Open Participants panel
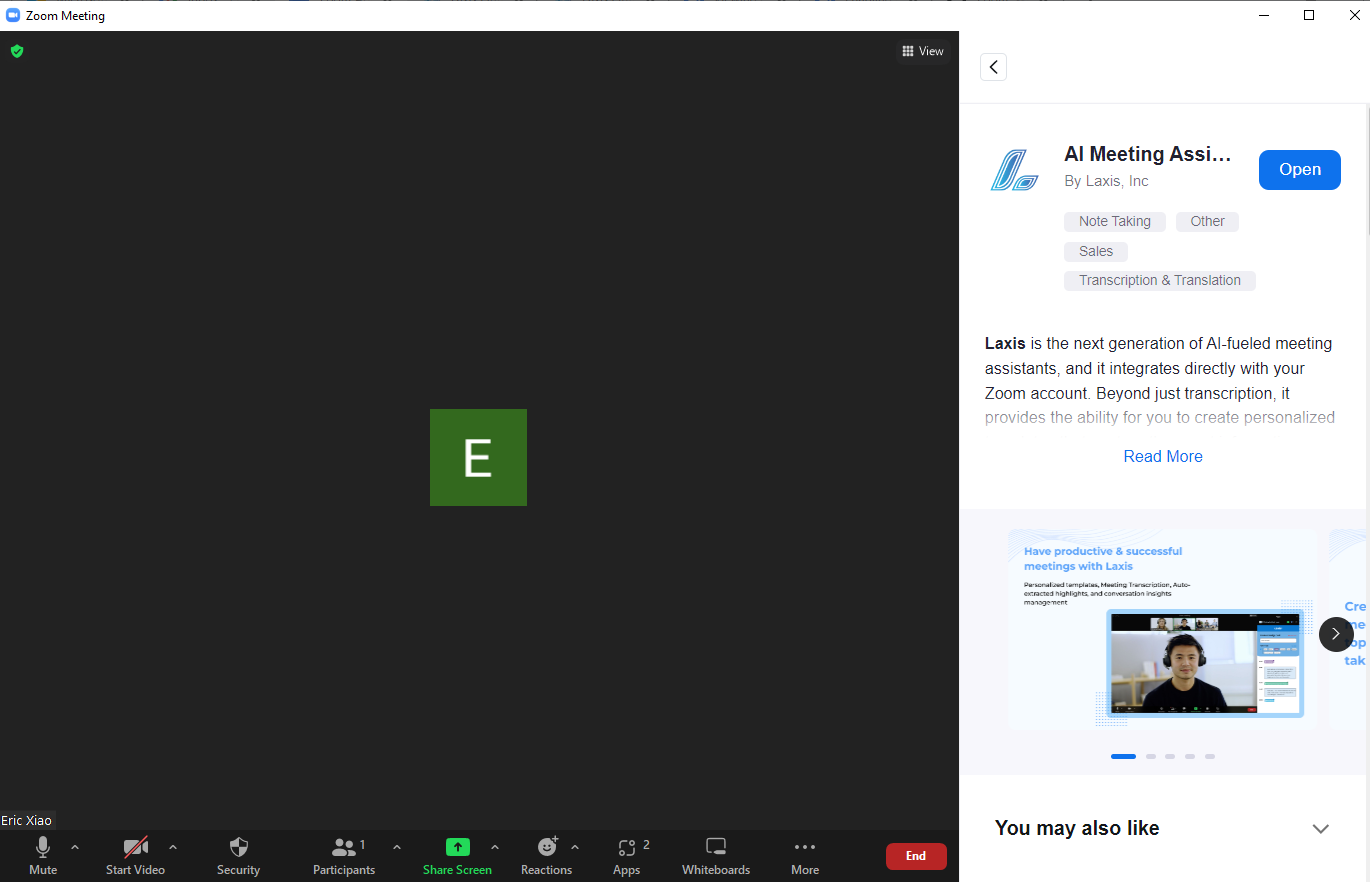This screenshot has width=1370, height=882. point(344,856)
